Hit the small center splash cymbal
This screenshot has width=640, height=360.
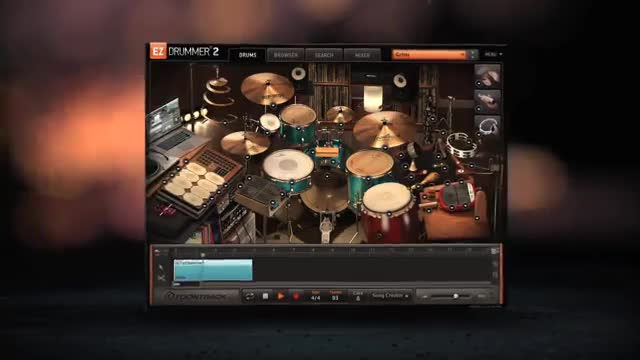340,114
